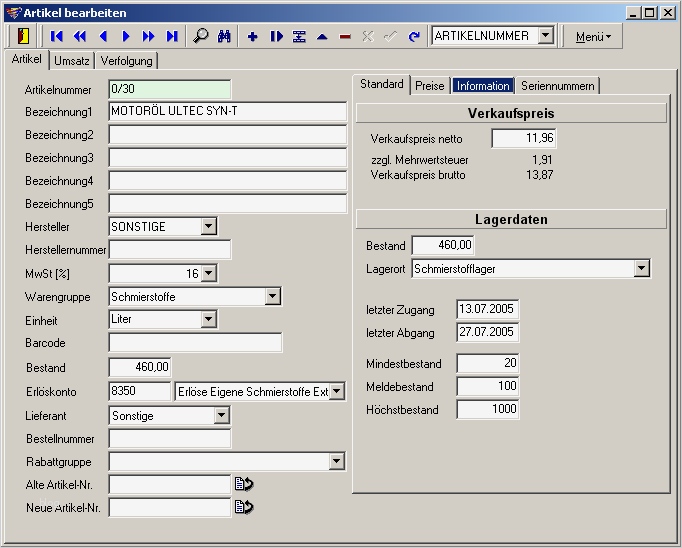
Task: Select the Seriennummern tab
Action: tap(557, 86)
